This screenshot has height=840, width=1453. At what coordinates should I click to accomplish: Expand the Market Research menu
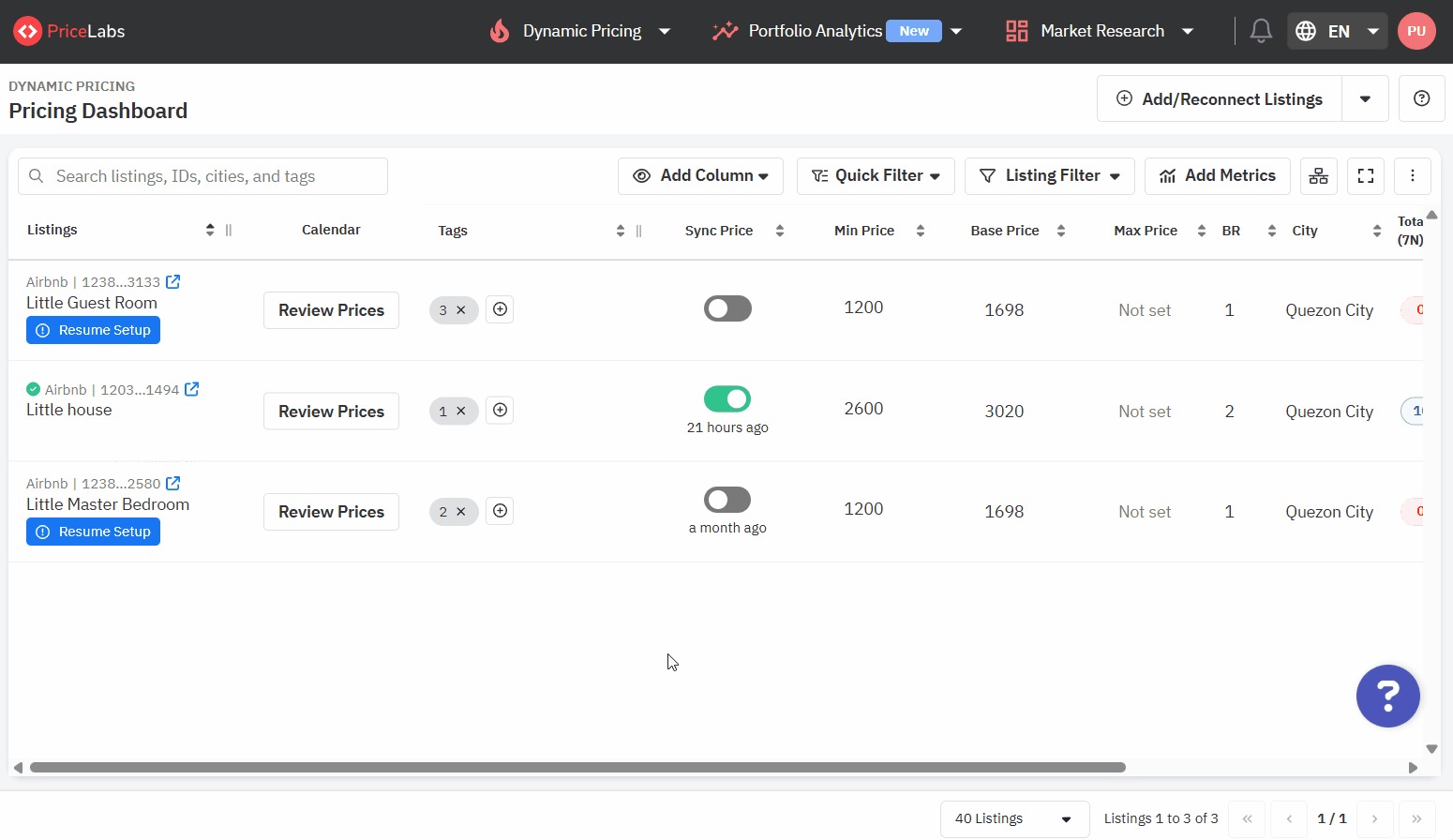click(x=1100, y=31)
